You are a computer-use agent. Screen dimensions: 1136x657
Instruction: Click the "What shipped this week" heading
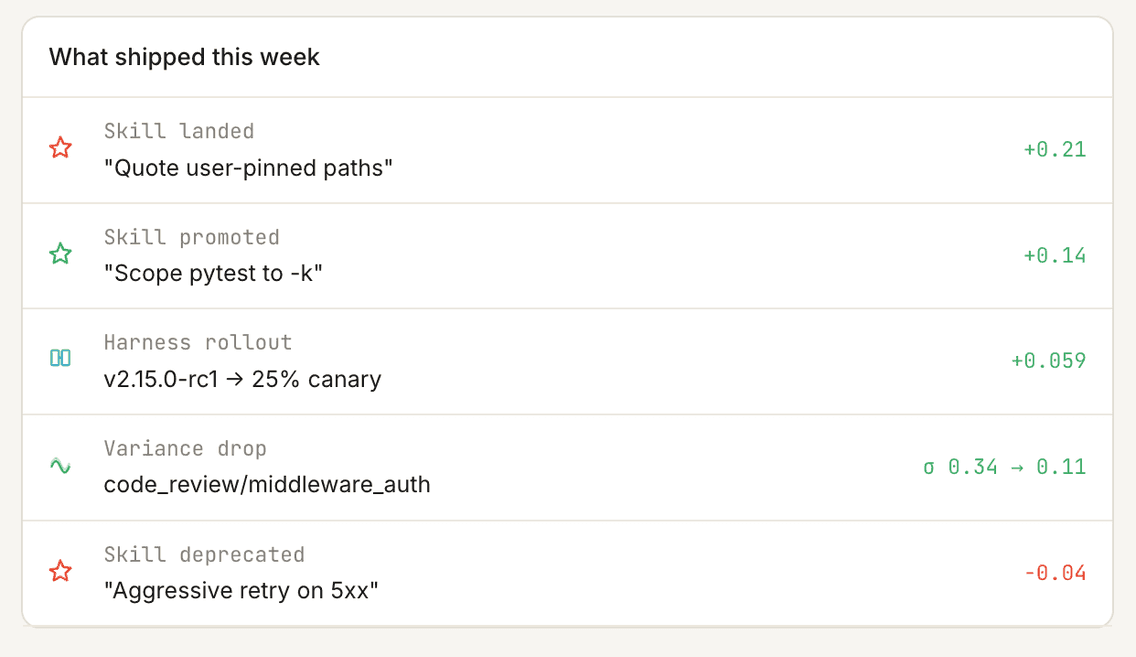[184, 57]
